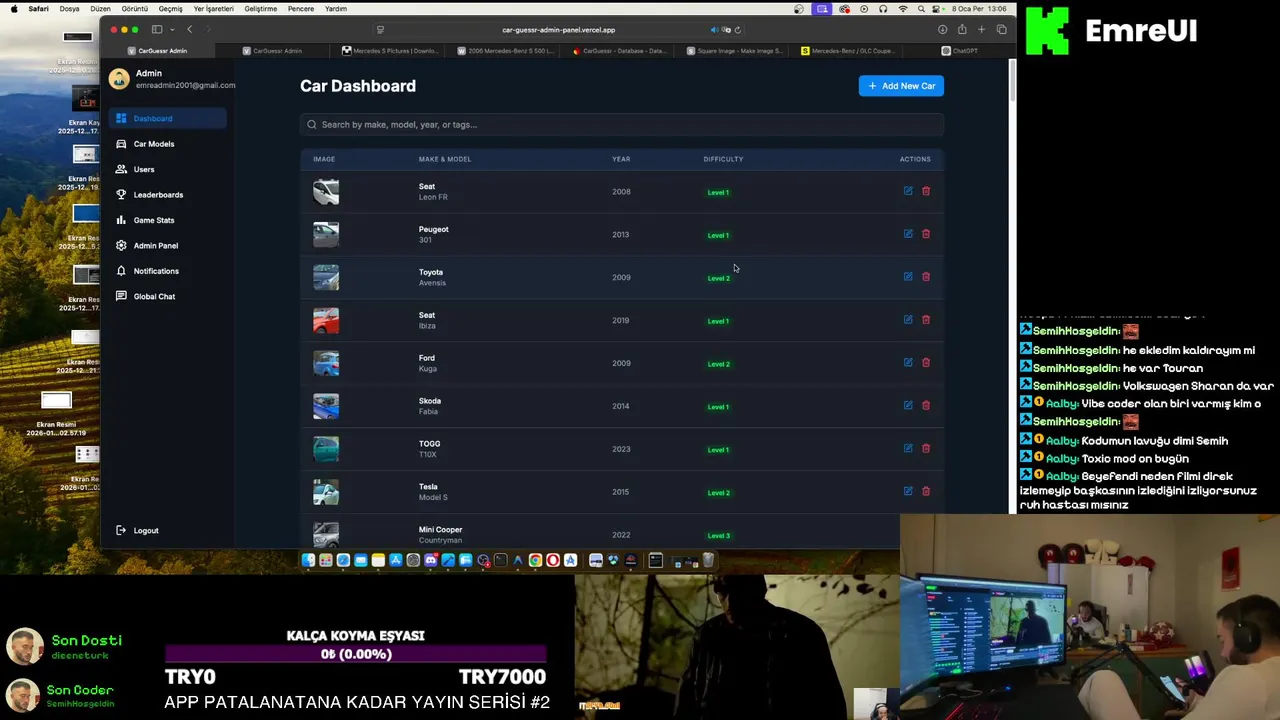Image resolution: width=1280 pixels, height=720 pixels.
Task: Click the Logout button
Action: [138, 530]
